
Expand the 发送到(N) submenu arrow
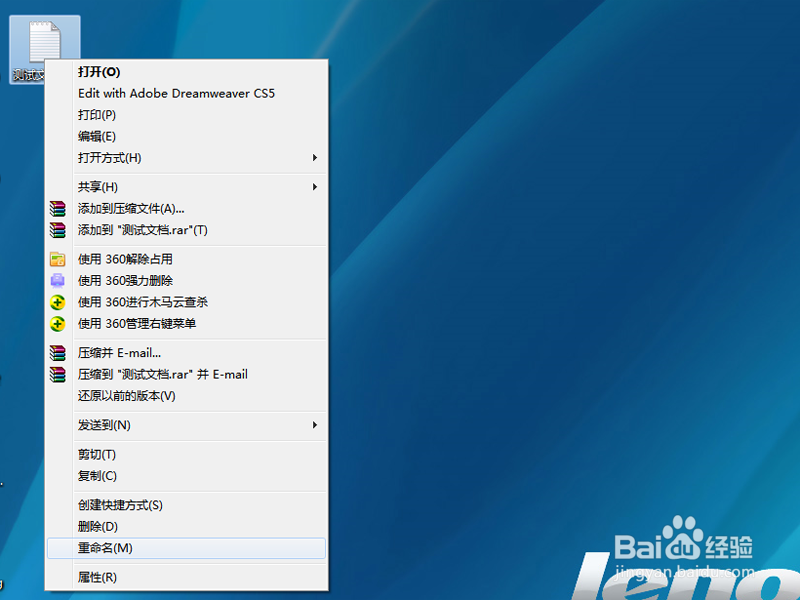315,425
